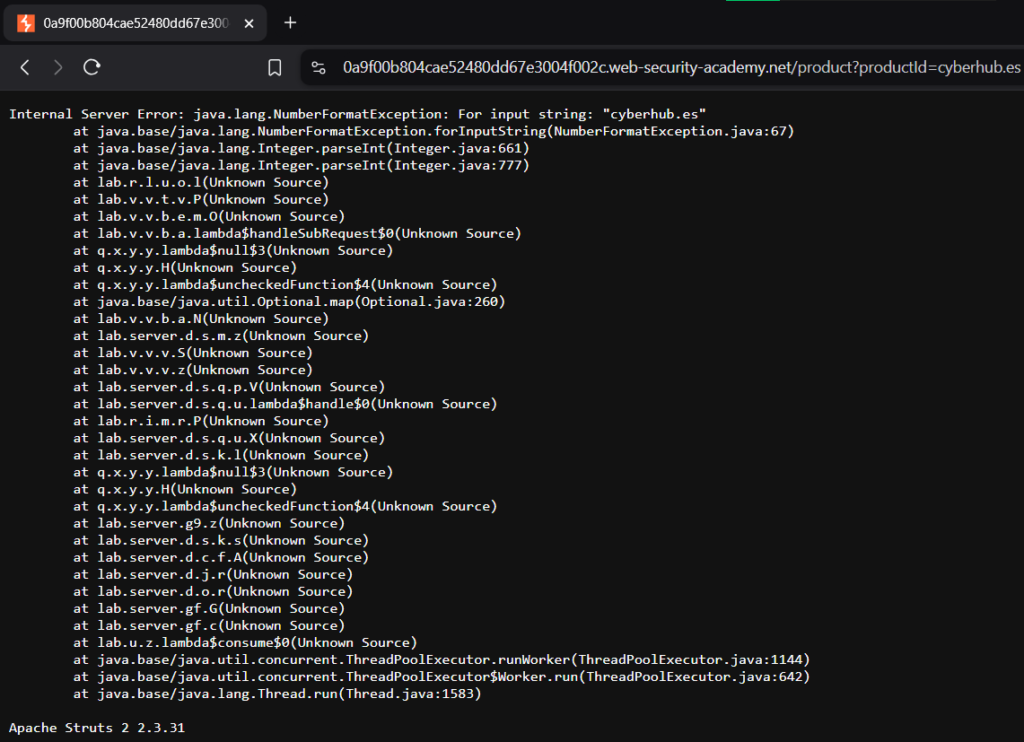Click the lab.r.i.m.r.P(Unknown Source) line

point(201,421)
